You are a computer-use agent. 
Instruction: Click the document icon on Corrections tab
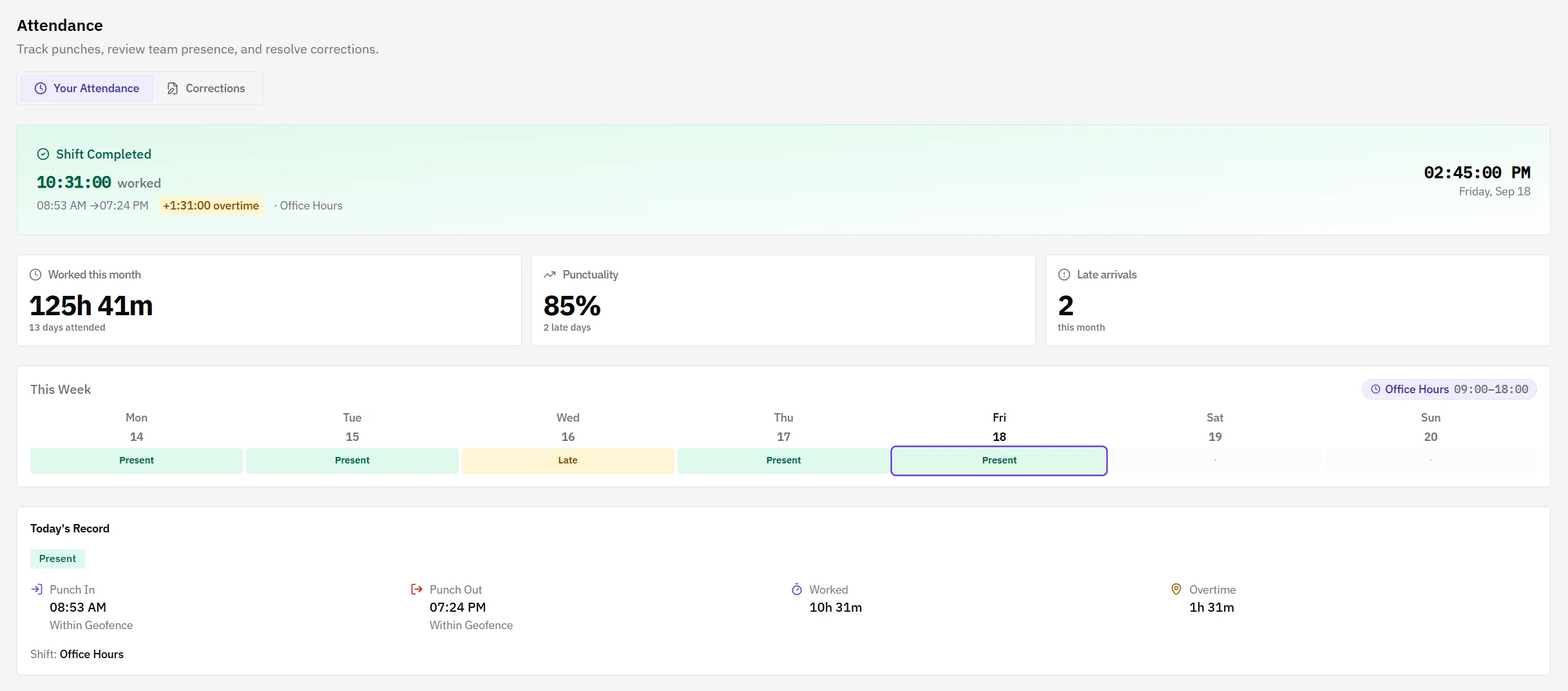(x=173, y=88)
